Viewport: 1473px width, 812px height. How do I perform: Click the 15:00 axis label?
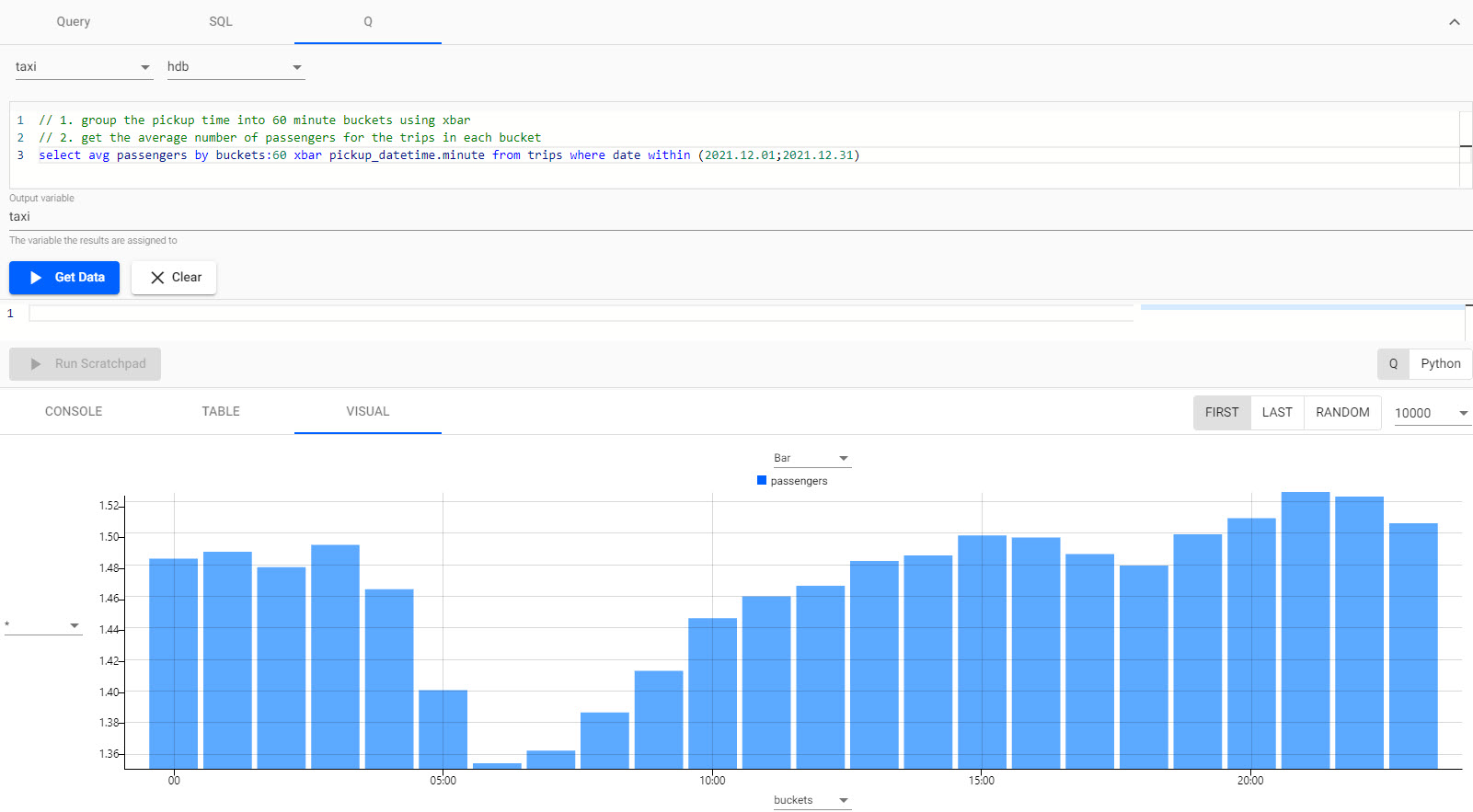(x=982, y=781)
